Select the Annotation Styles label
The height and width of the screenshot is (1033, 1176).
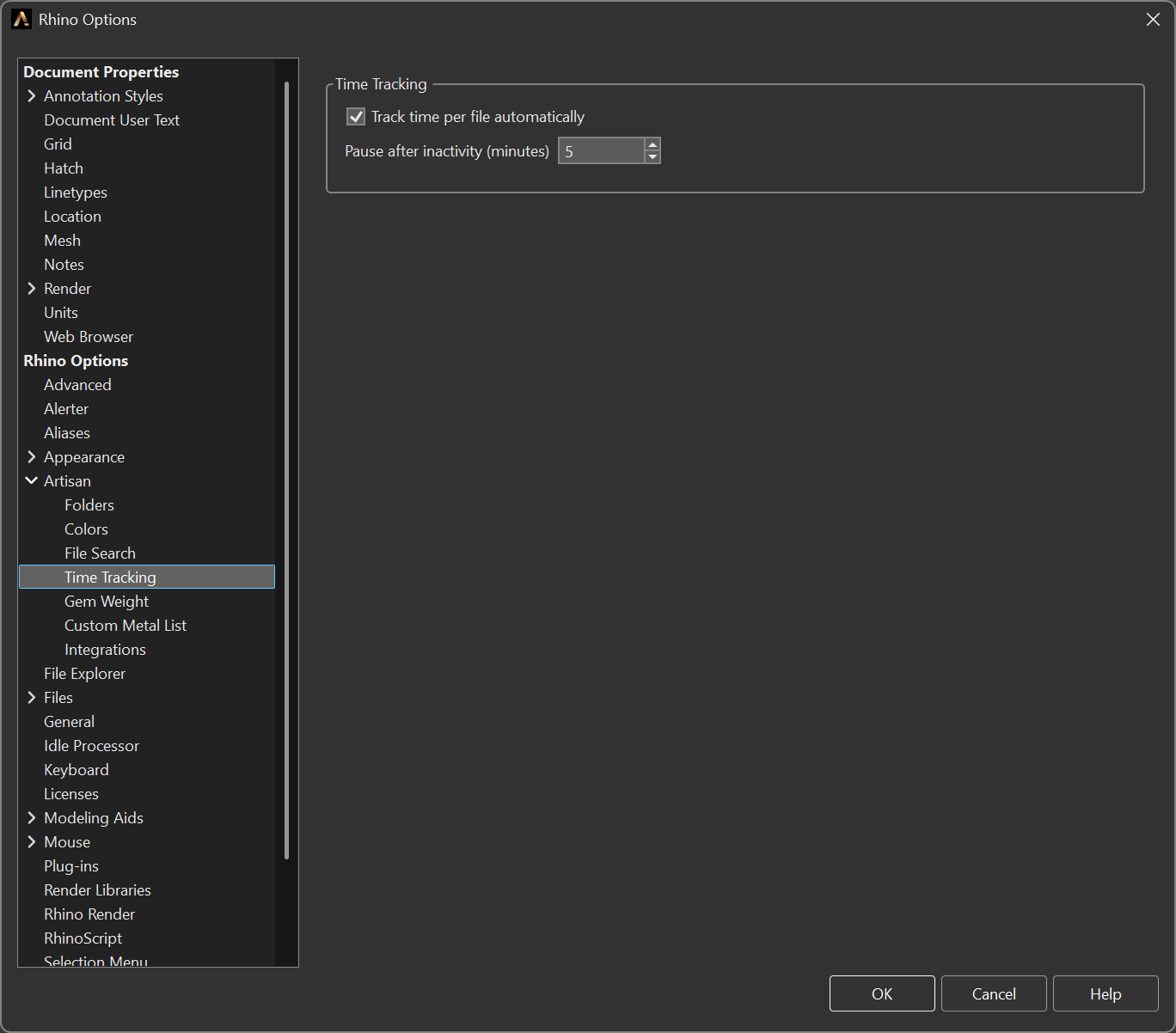103,96
